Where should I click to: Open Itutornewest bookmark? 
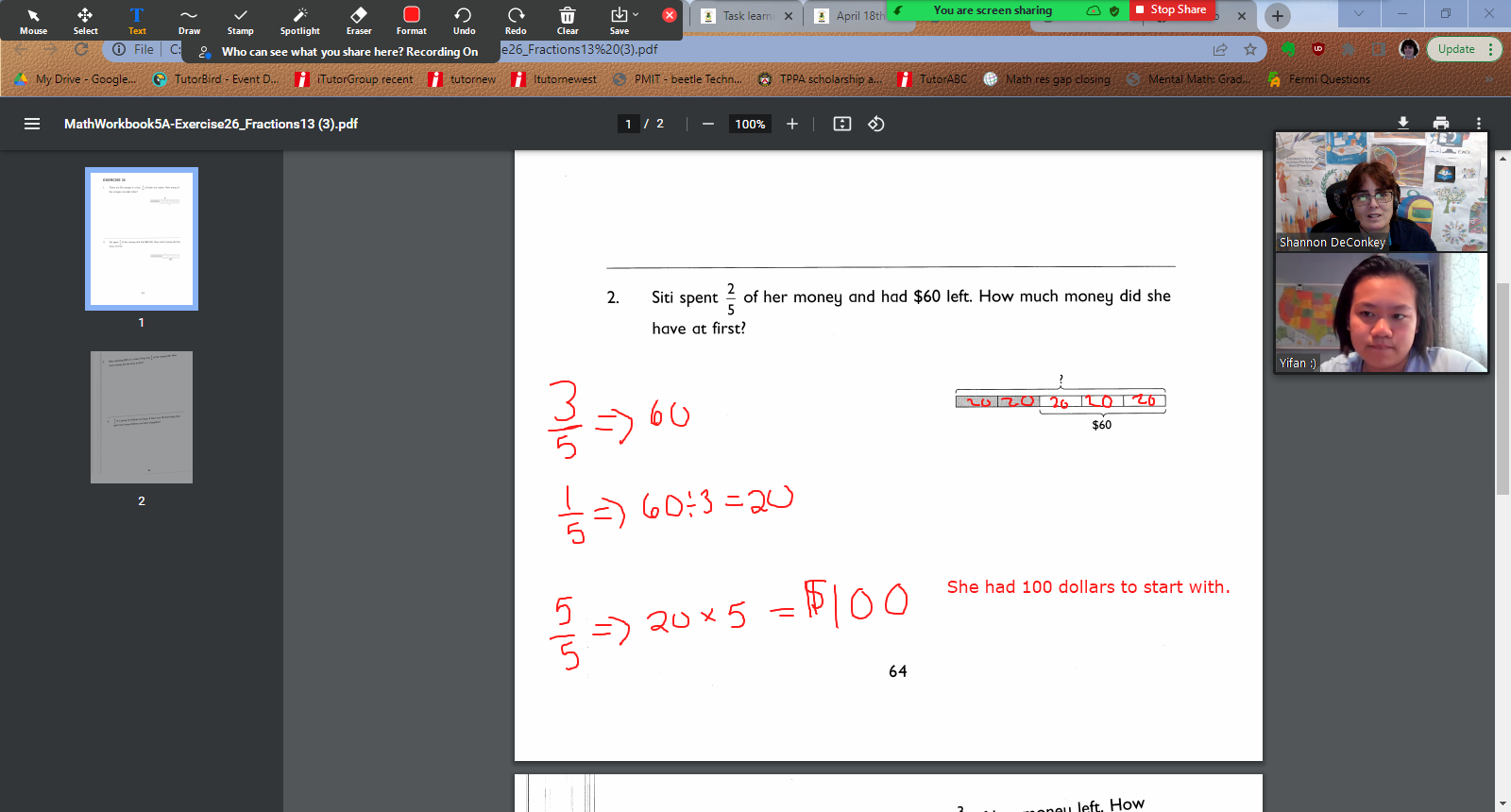pyautogui.click(x=554, y=79)
